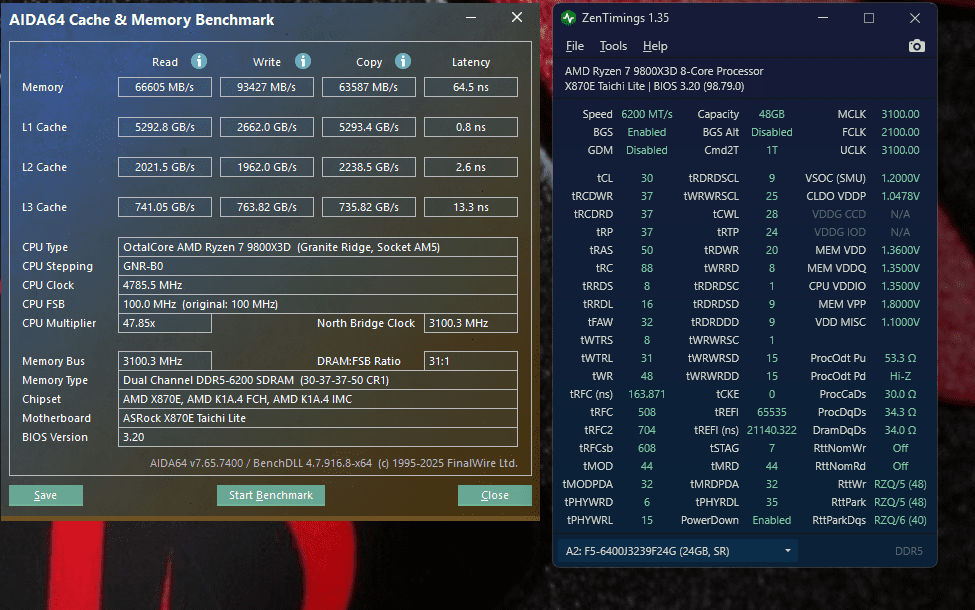
Task: Click the BGS Alt Disabled value
Action: (772, 132)
